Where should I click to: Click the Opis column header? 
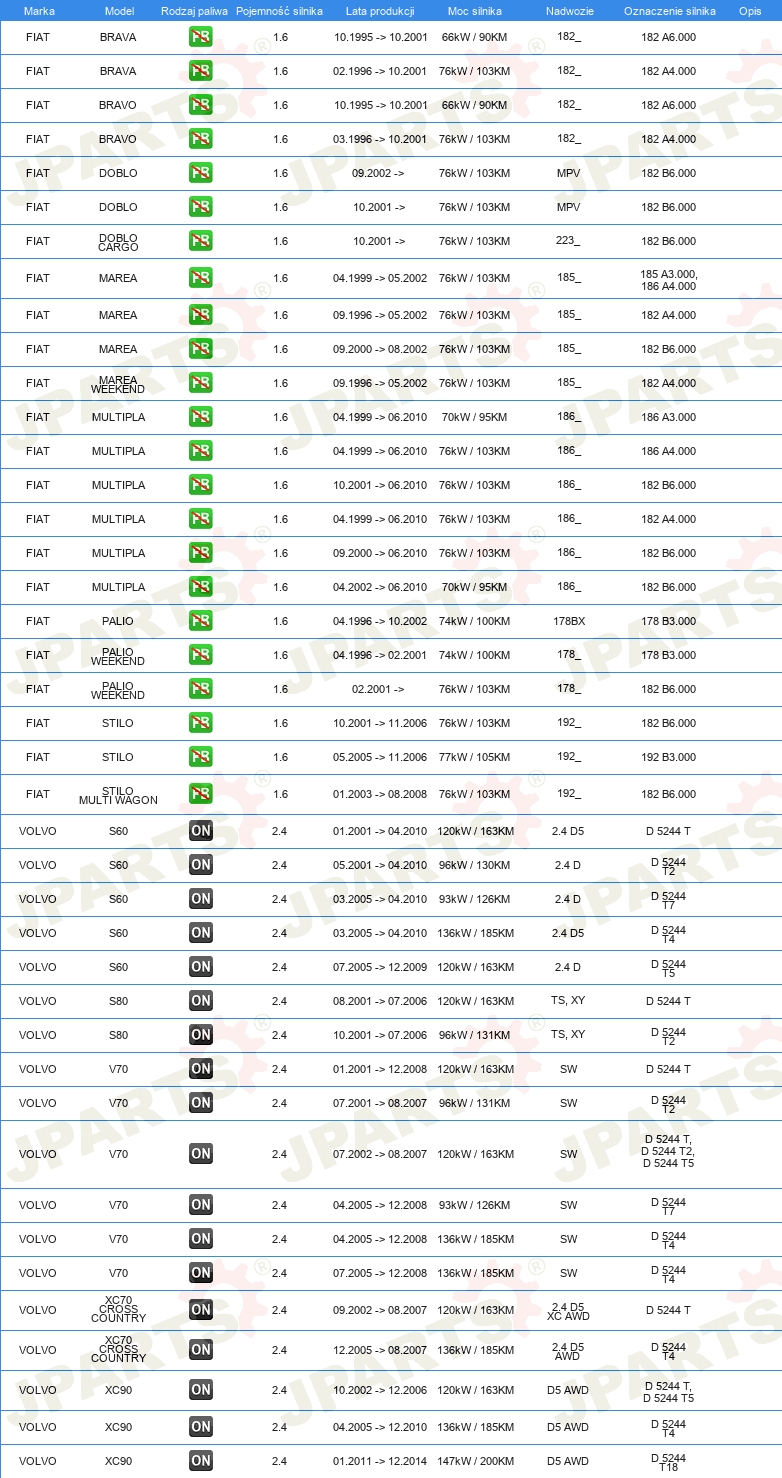coord(750,10)
